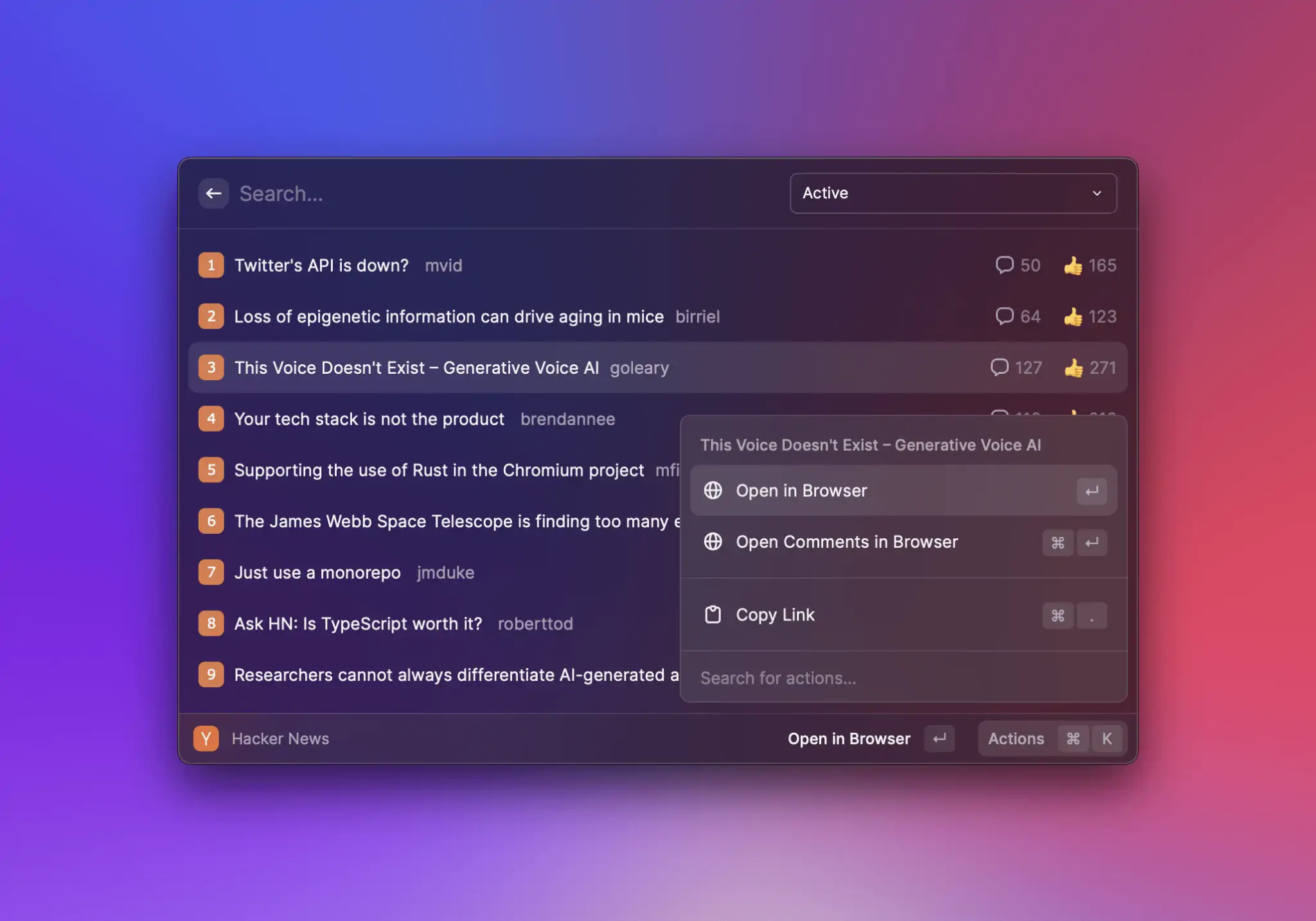Select Open Comments in Browser action
The width and height of the screenshot is (1316, 921).
[847, 542]
